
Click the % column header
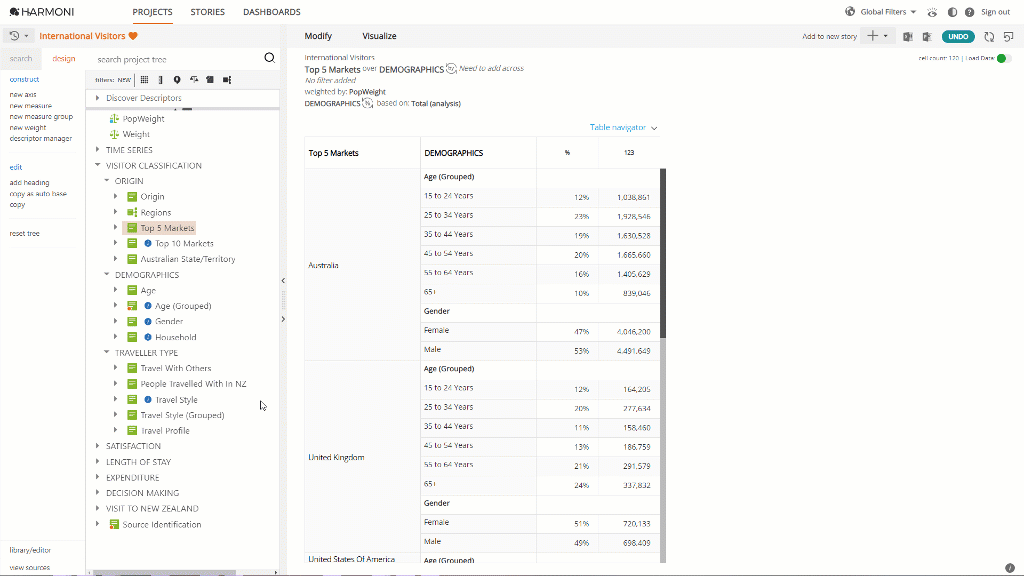click(x=567, y=153)
